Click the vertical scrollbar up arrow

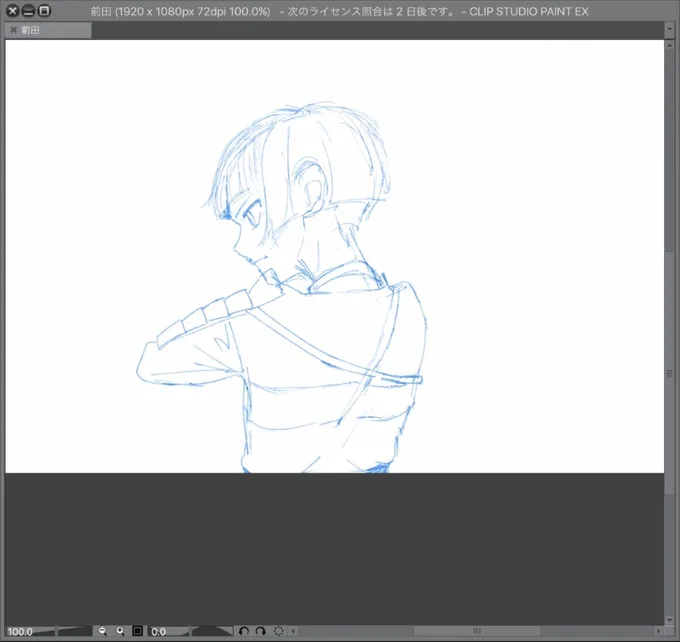click(x=670, y=45)
